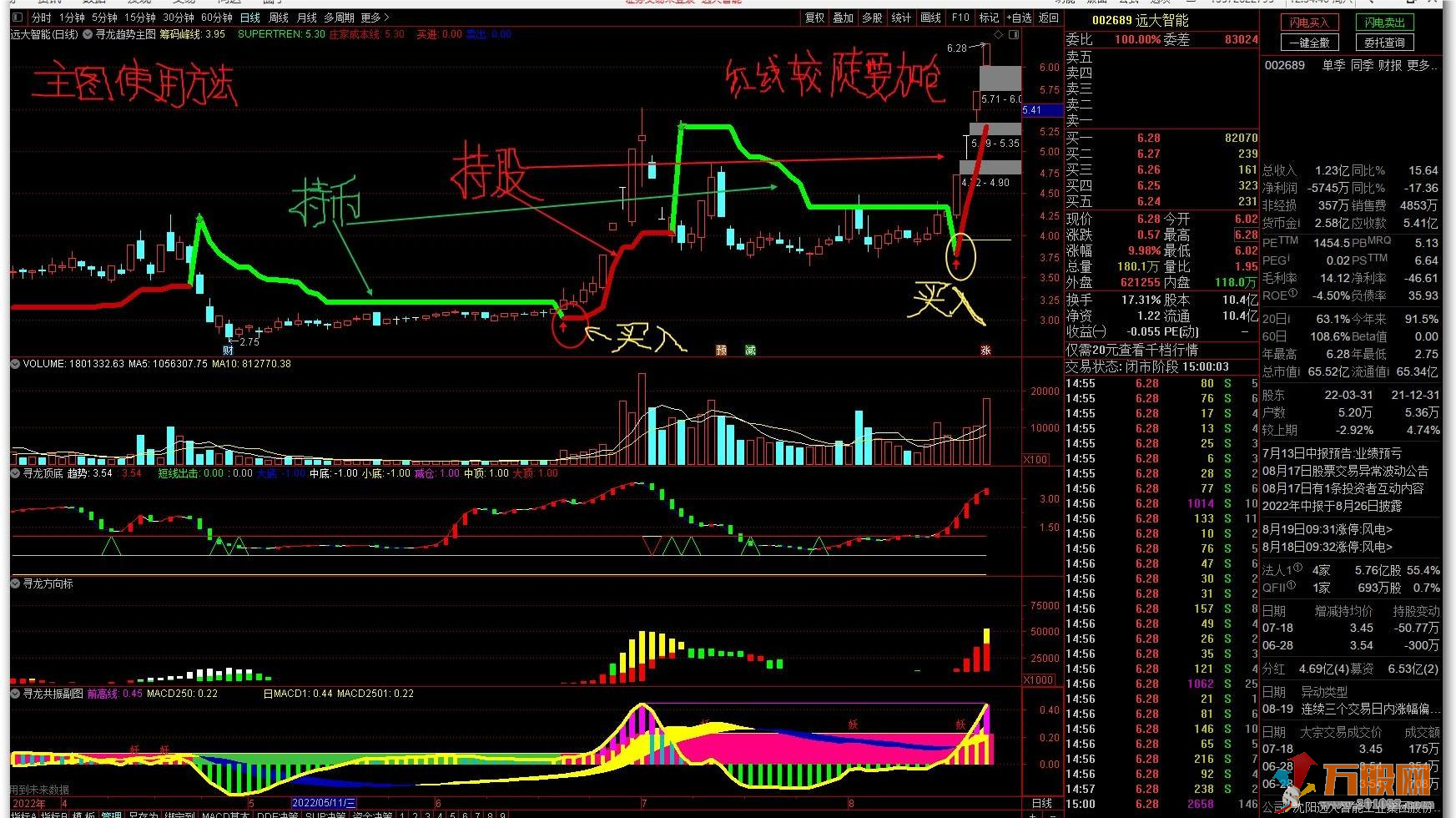
Task: Select the 单季 financial view
Action: coord(1333,65)
